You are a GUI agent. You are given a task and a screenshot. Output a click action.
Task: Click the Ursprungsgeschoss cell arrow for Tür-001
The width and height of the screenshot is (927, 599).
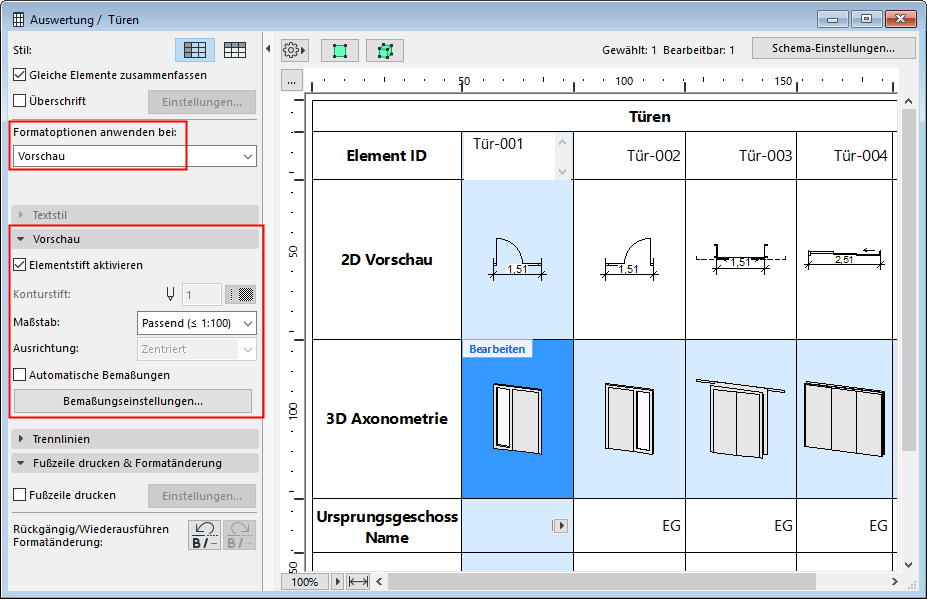(x=560, y=525)
